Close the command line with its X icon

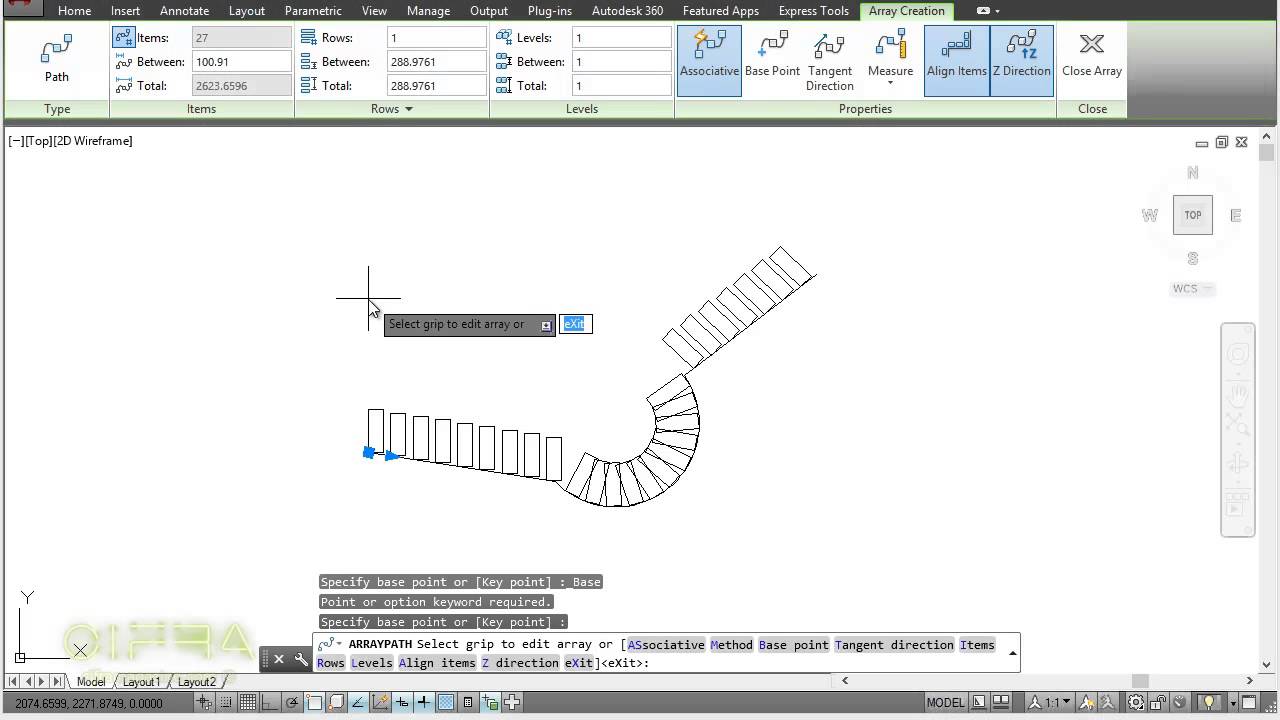pyautogui.click(x=279, y=659)
